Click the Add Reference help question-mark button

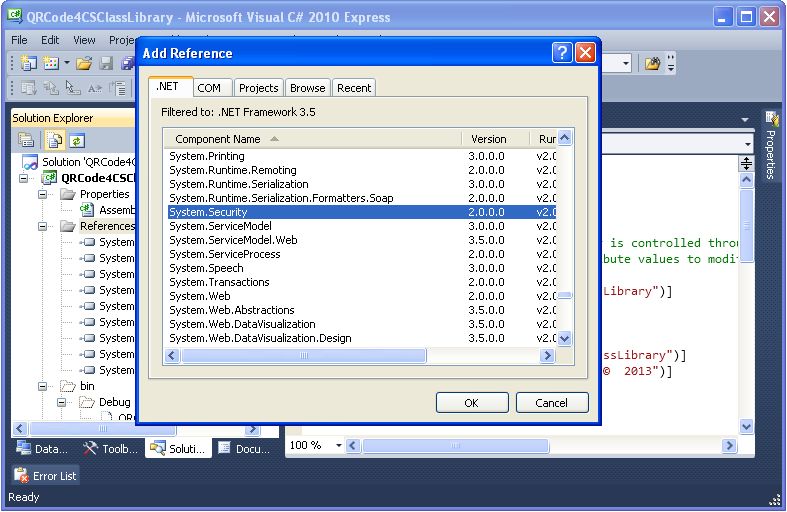click(562, 52)
